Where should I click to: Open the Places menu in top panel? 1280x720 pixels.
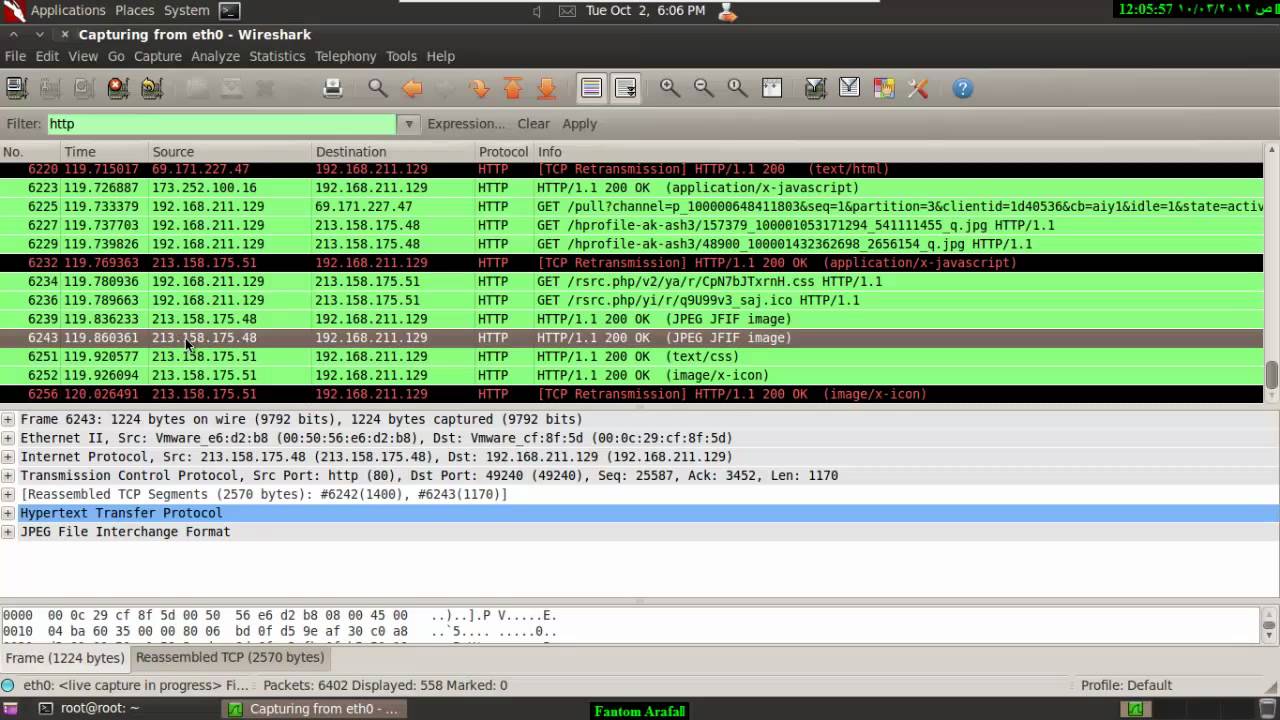tap(135, 11)
